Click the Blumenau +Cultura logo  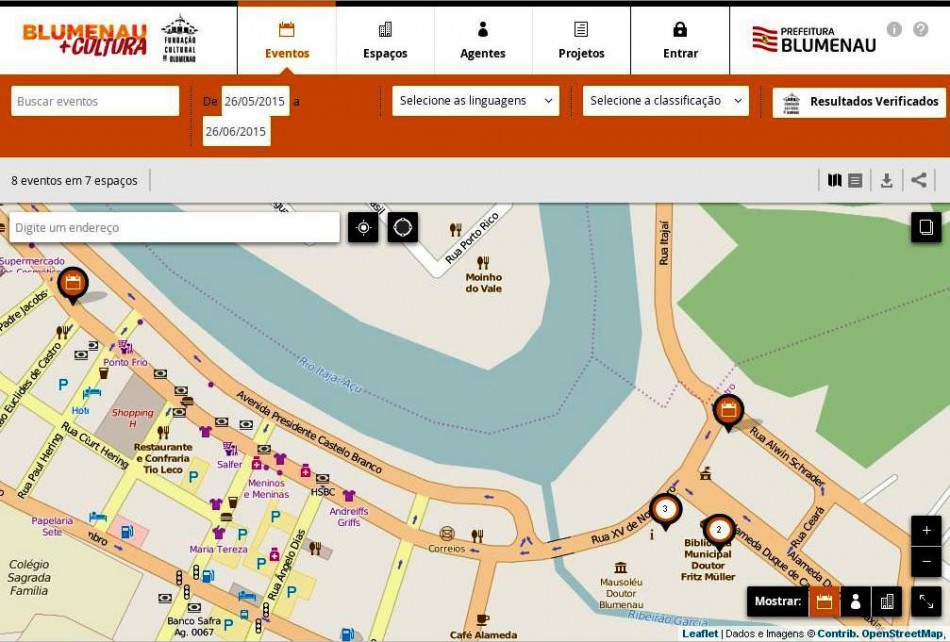coord(85,39)
